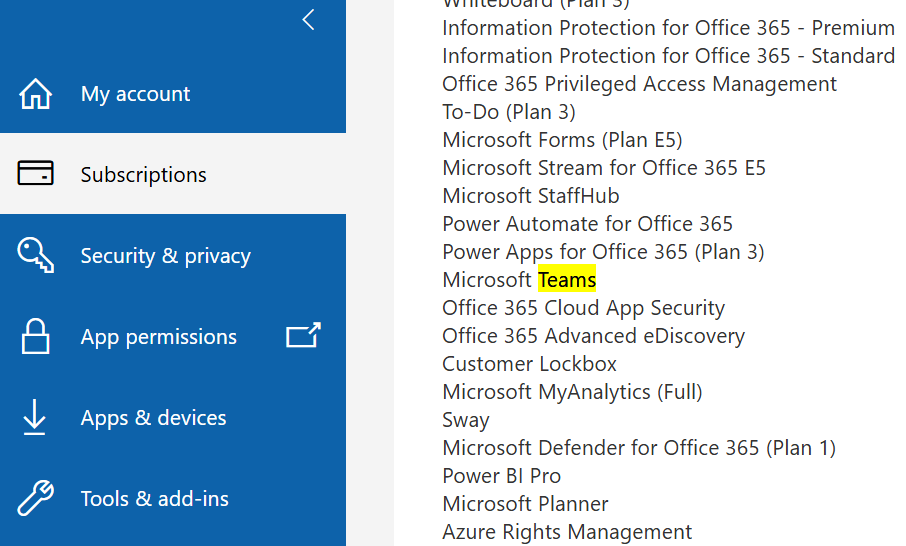This screenshot has height=546, width=906.
Task: Click the external link icon next to App permissions
Action: [303, 335]
